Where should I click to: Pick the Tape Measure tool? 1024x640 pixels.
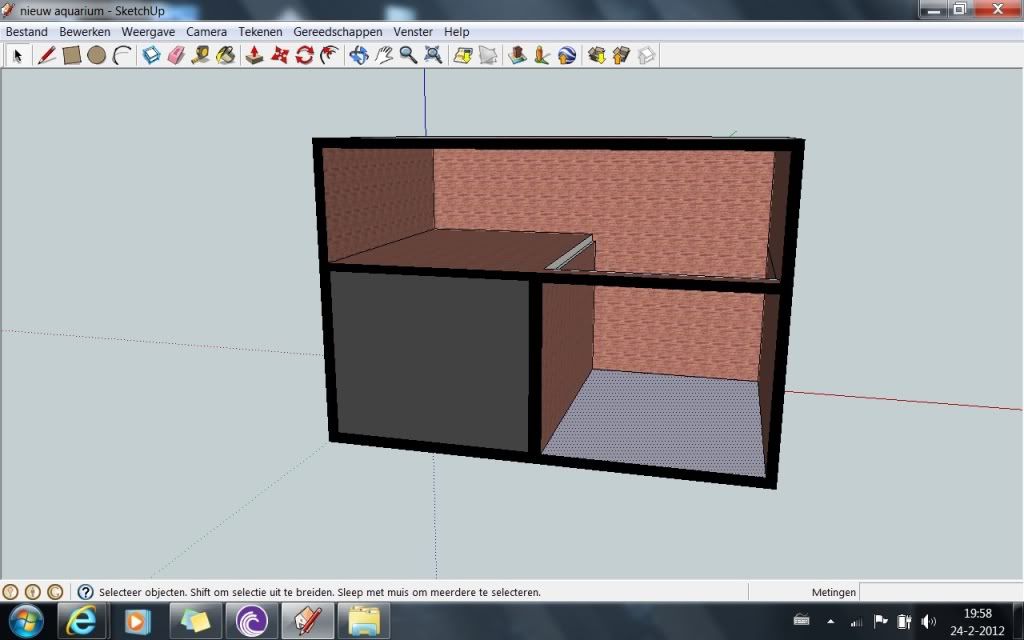(201, 55)
